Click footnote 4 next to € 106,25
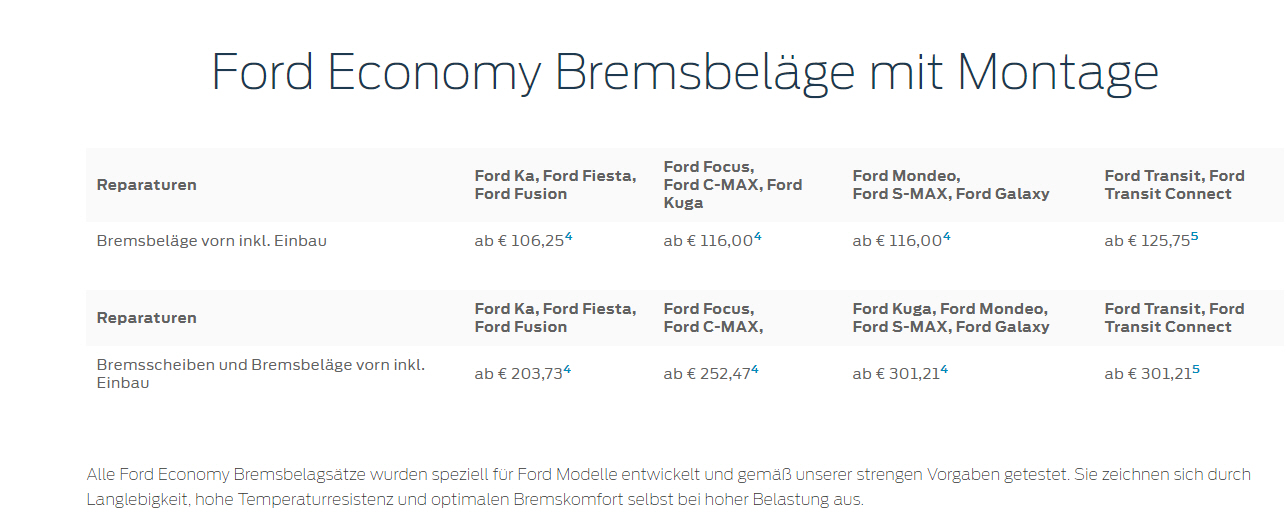The width and height of the screenshot is (1286, 532). [568, 237]
